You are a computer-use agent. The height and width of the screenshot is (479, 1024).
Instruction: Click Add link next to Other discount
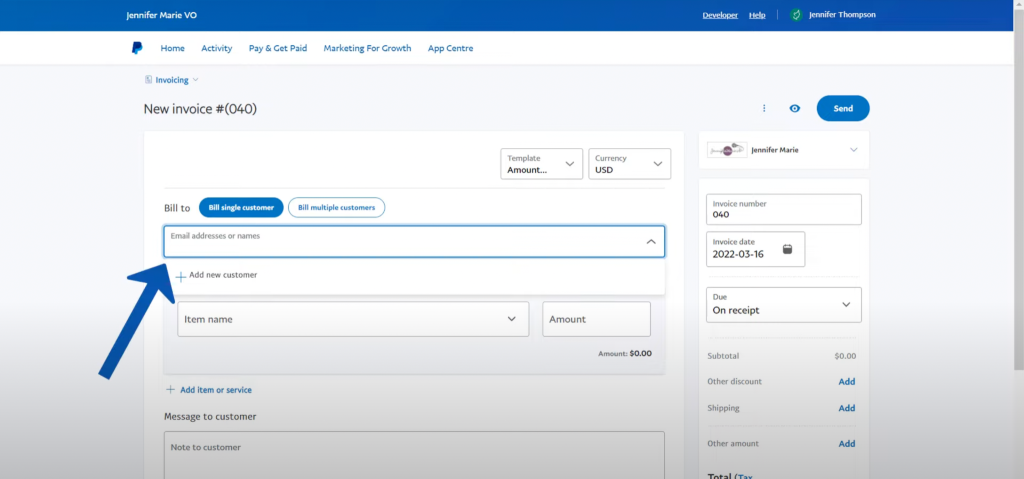click(847, 381)
